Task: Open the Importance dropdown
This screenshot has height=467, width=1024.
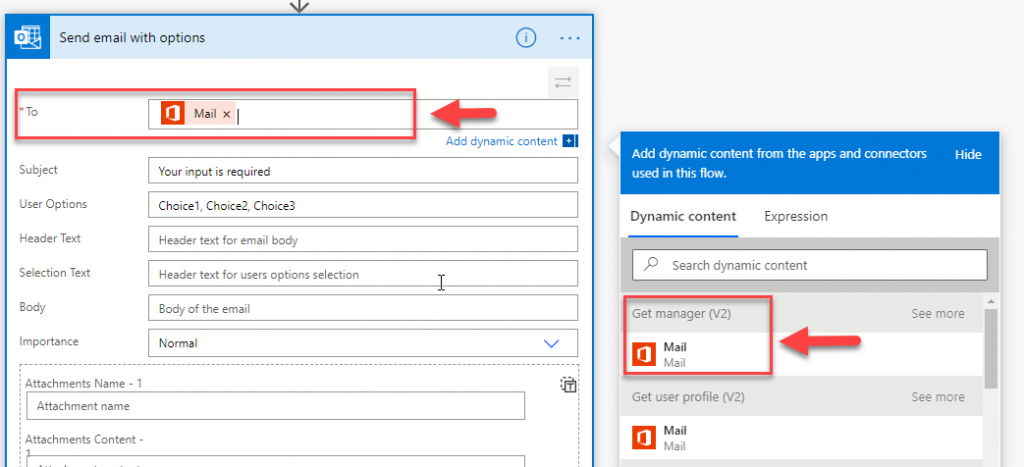Action: pos(363,343)
